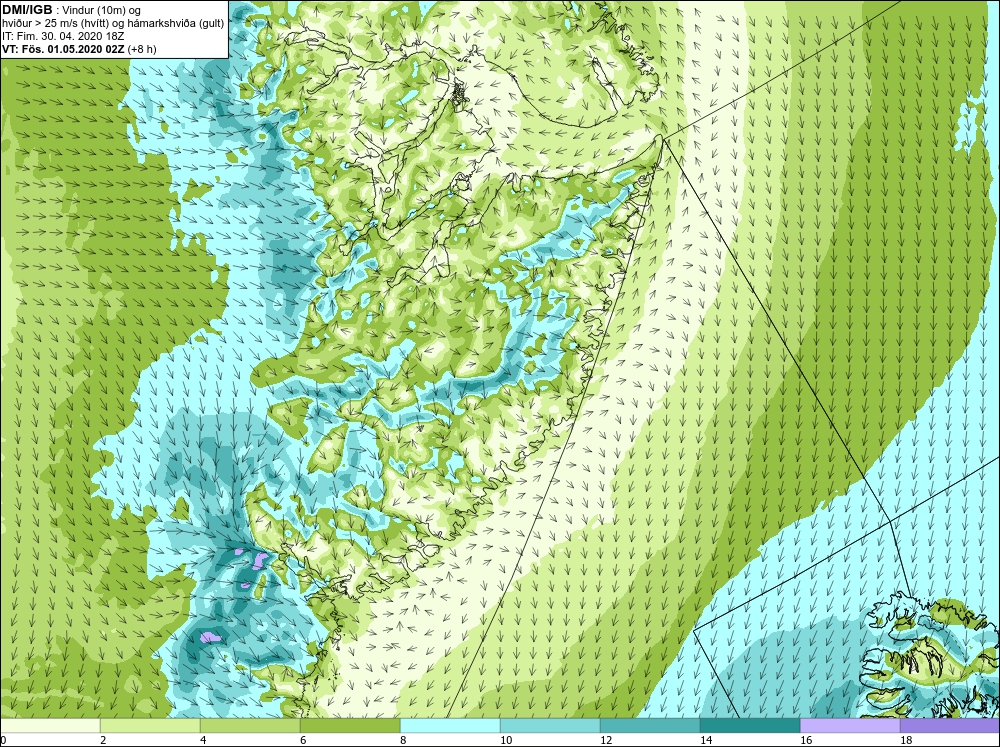Click the 6–8 m/s olive green legend swatch
The image size is (1000, 747).
[350, 726]
